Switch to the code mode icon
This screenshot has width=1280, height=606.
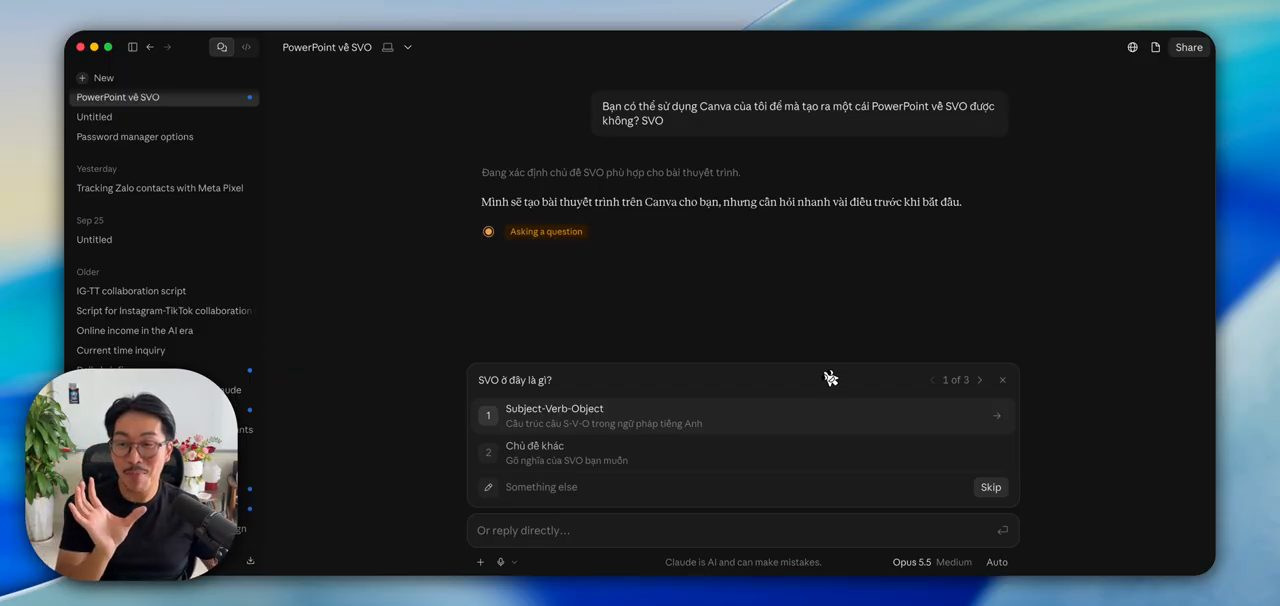246,47
